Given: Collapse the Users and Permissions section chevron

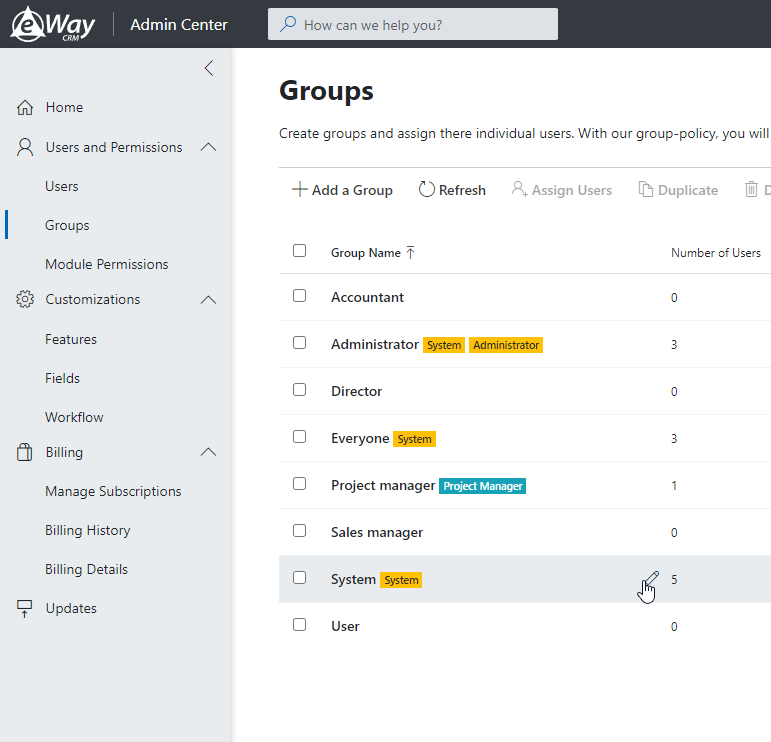Looking at the screenshot, I should (x=208, y=147).
